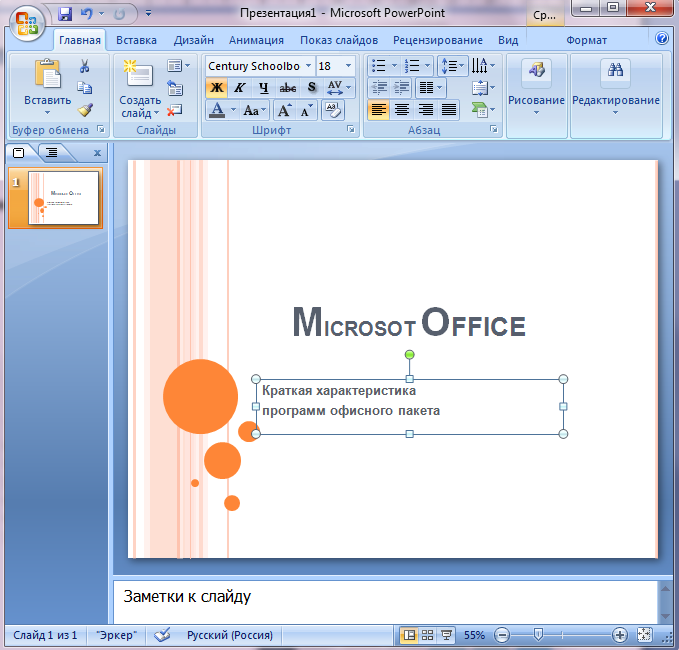Click the New Slide icon

pos(139,74)
